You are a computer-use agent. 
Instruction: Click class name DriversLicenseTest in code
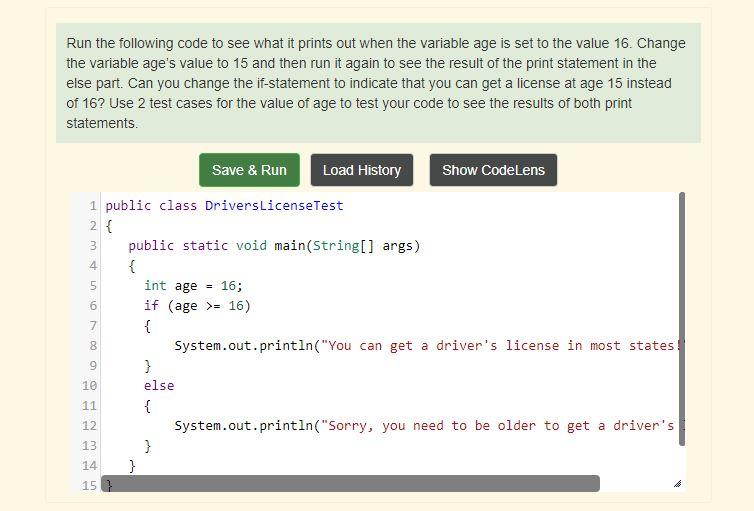tap(274, 206)
